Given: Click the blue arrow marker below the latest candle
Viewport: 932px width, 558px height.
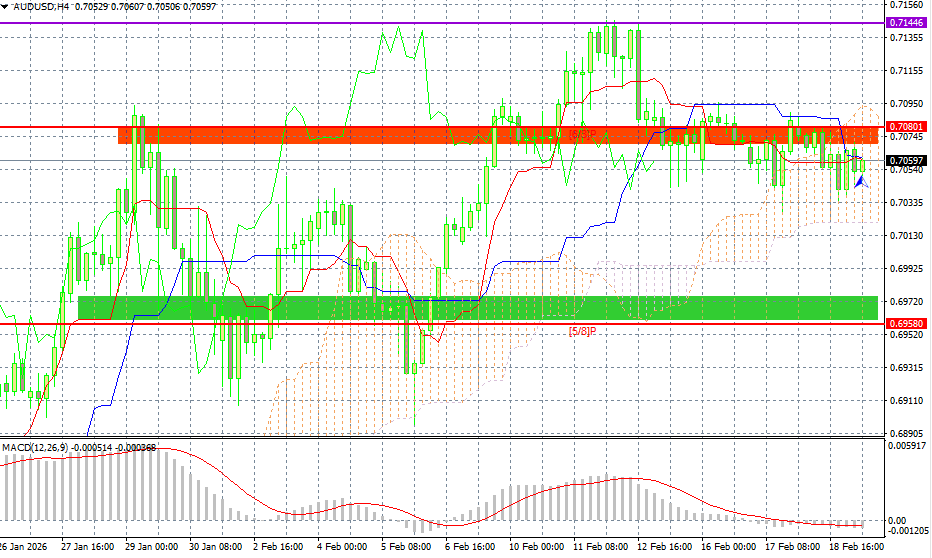Looking at the screenshot, I should click(x=861, y=182).
